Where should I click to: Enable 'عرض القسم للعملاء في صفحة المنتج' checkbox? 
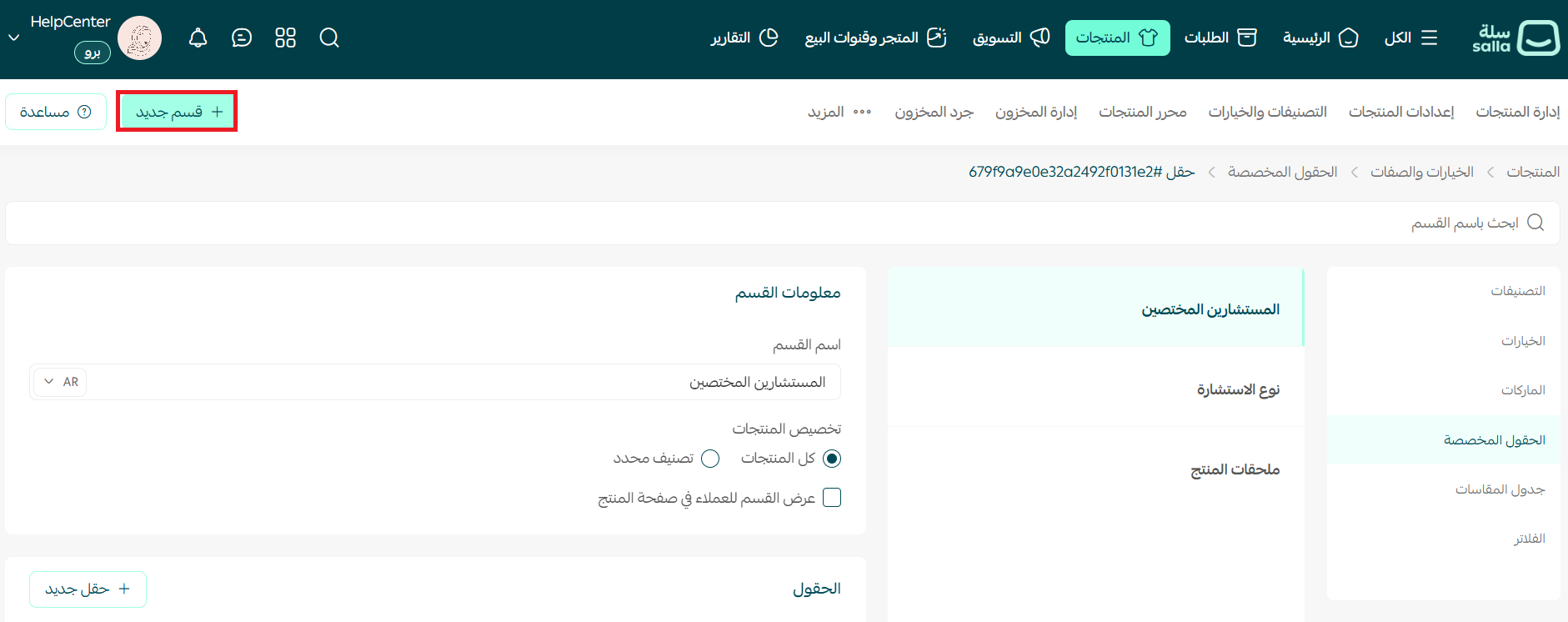[831, 498]
